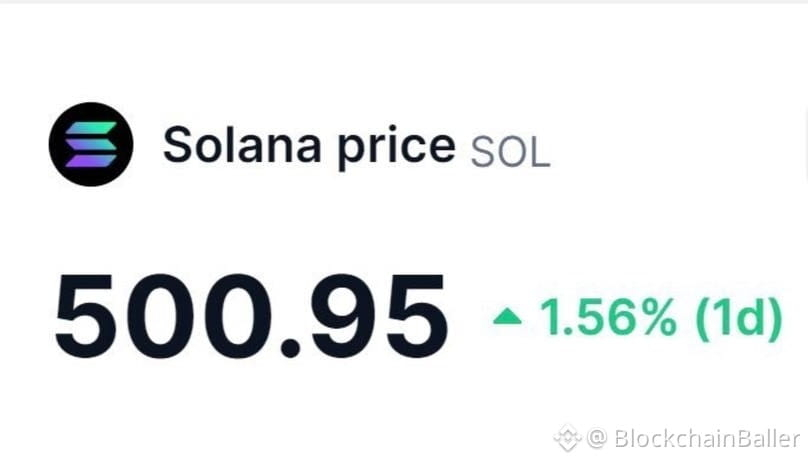Click the partial panel at right edge
The width and height of the screenshot is (808, 463).
pyautogui.click(x=805, y=143)
